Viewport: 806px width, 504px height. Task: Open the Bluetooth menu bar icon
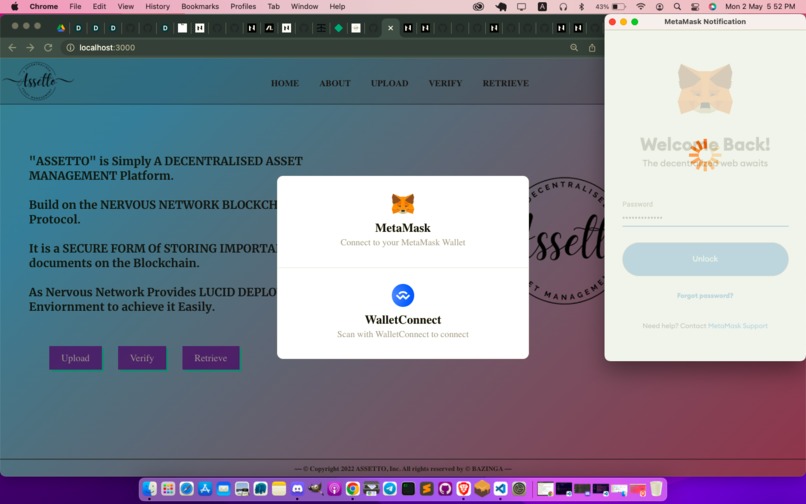coord(581,6)
